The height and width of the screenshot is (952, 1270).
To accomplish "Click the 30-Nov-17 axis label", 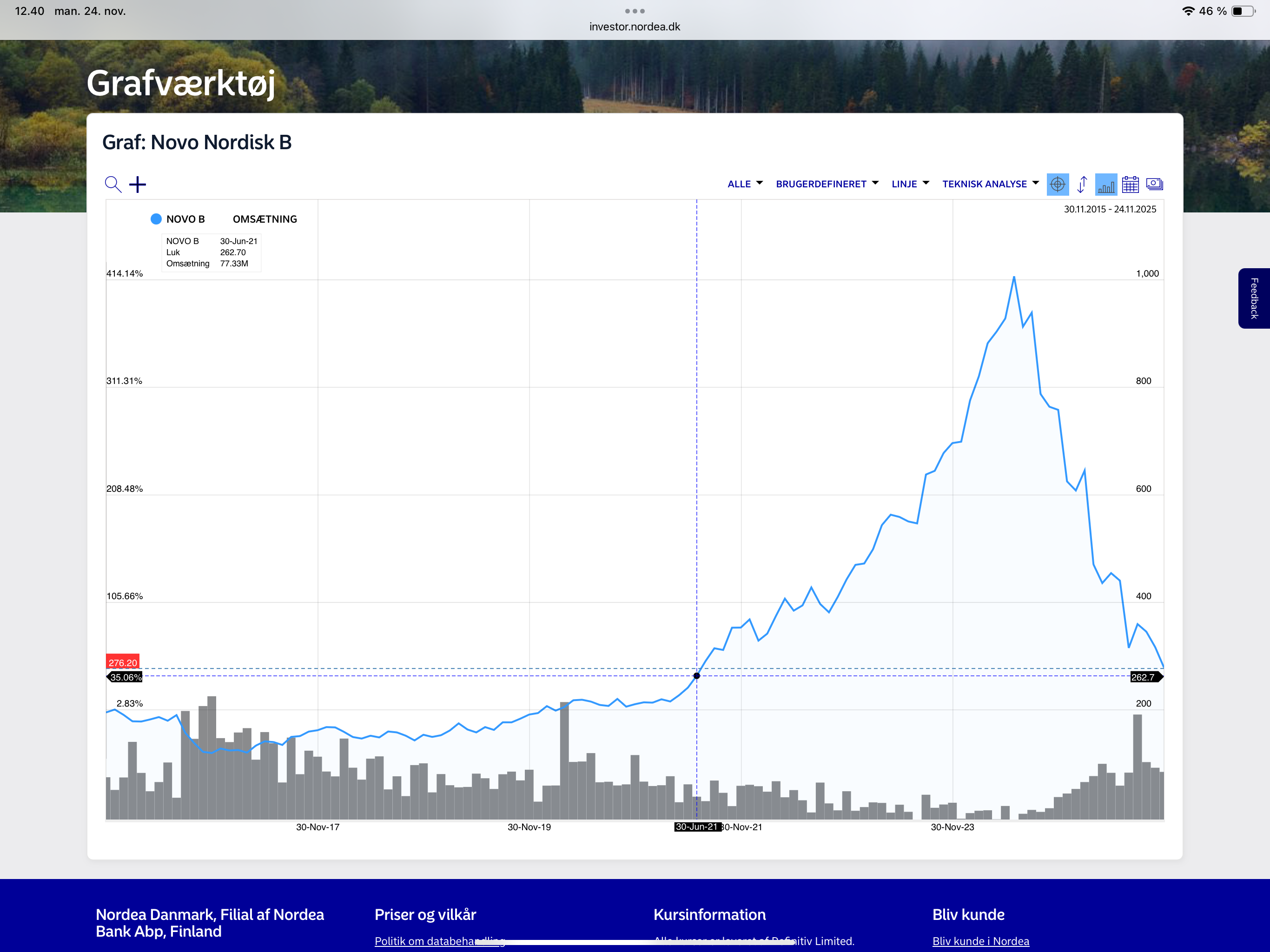I will pos(317,827).
